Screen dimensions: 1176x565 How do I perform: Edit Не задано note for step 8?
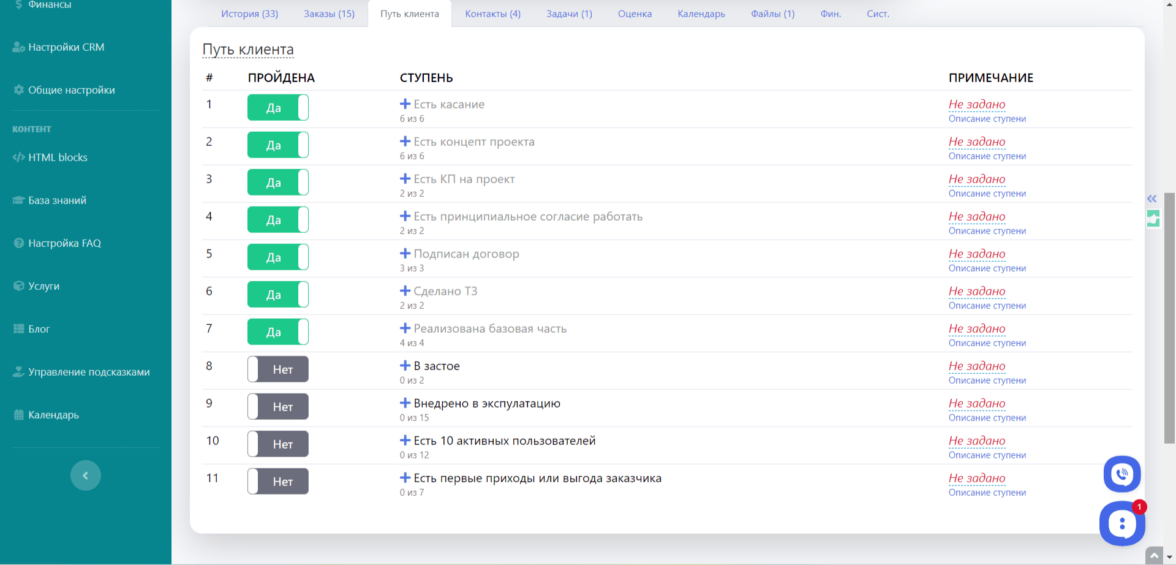coord(976,365)
